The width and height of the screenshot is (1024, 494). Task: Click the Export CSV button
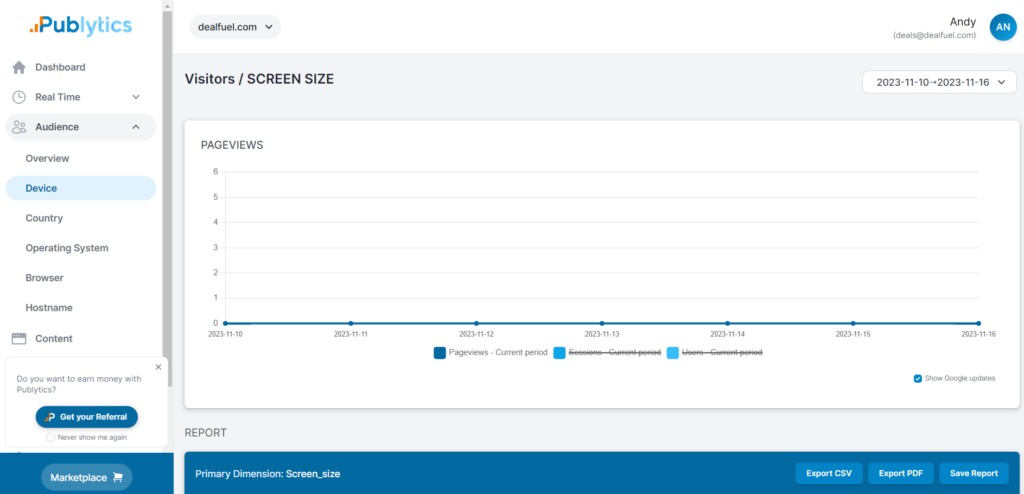[829, 473]
